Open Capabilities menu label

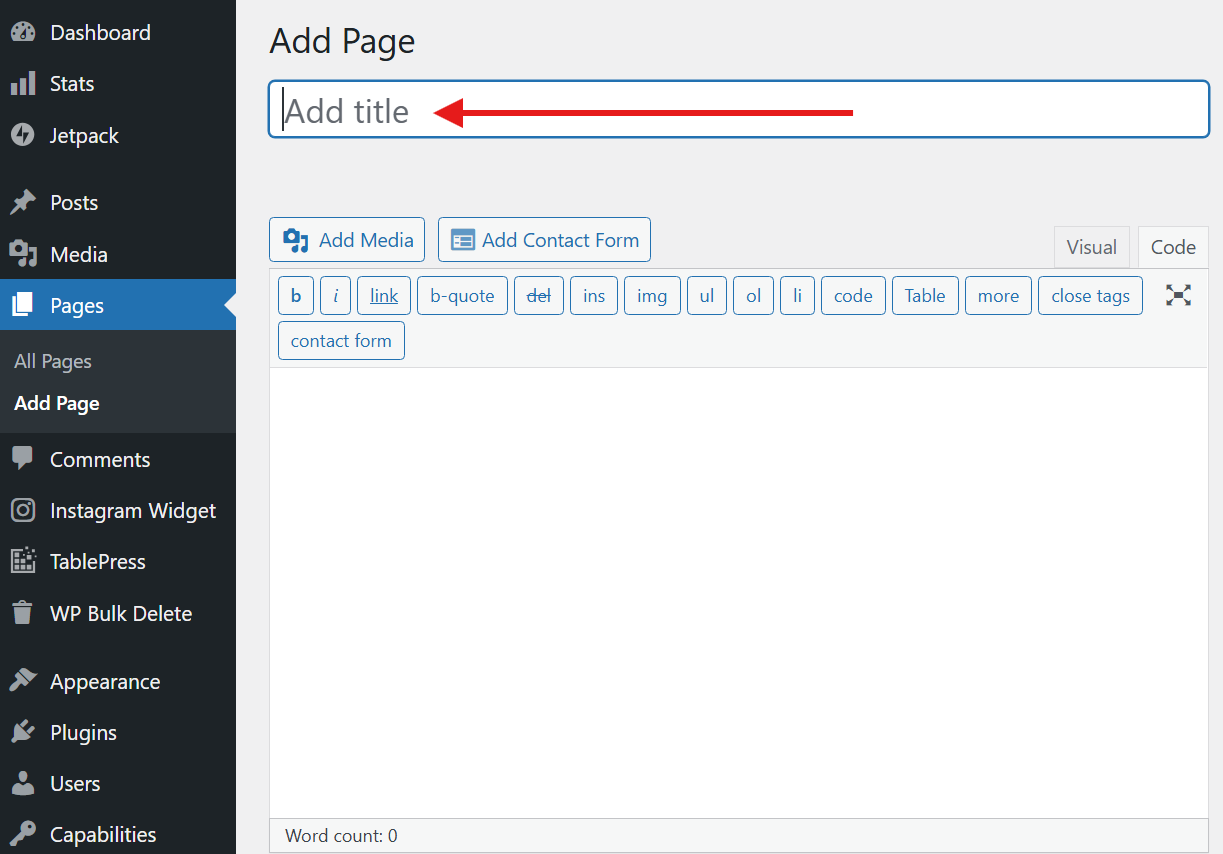pos(103,834)
